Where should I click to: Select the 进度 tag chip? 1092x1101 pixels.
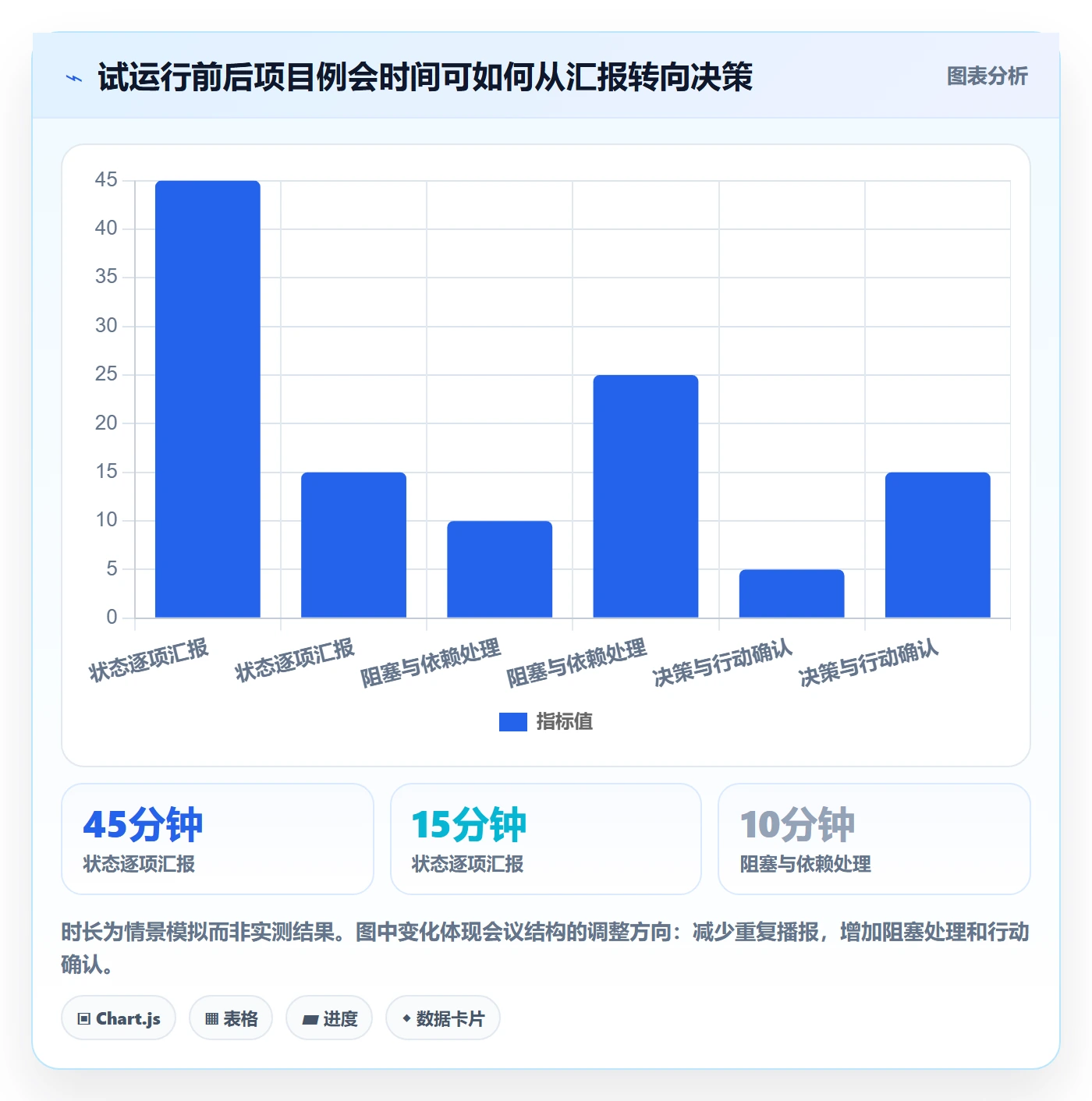coord(329,1018)
